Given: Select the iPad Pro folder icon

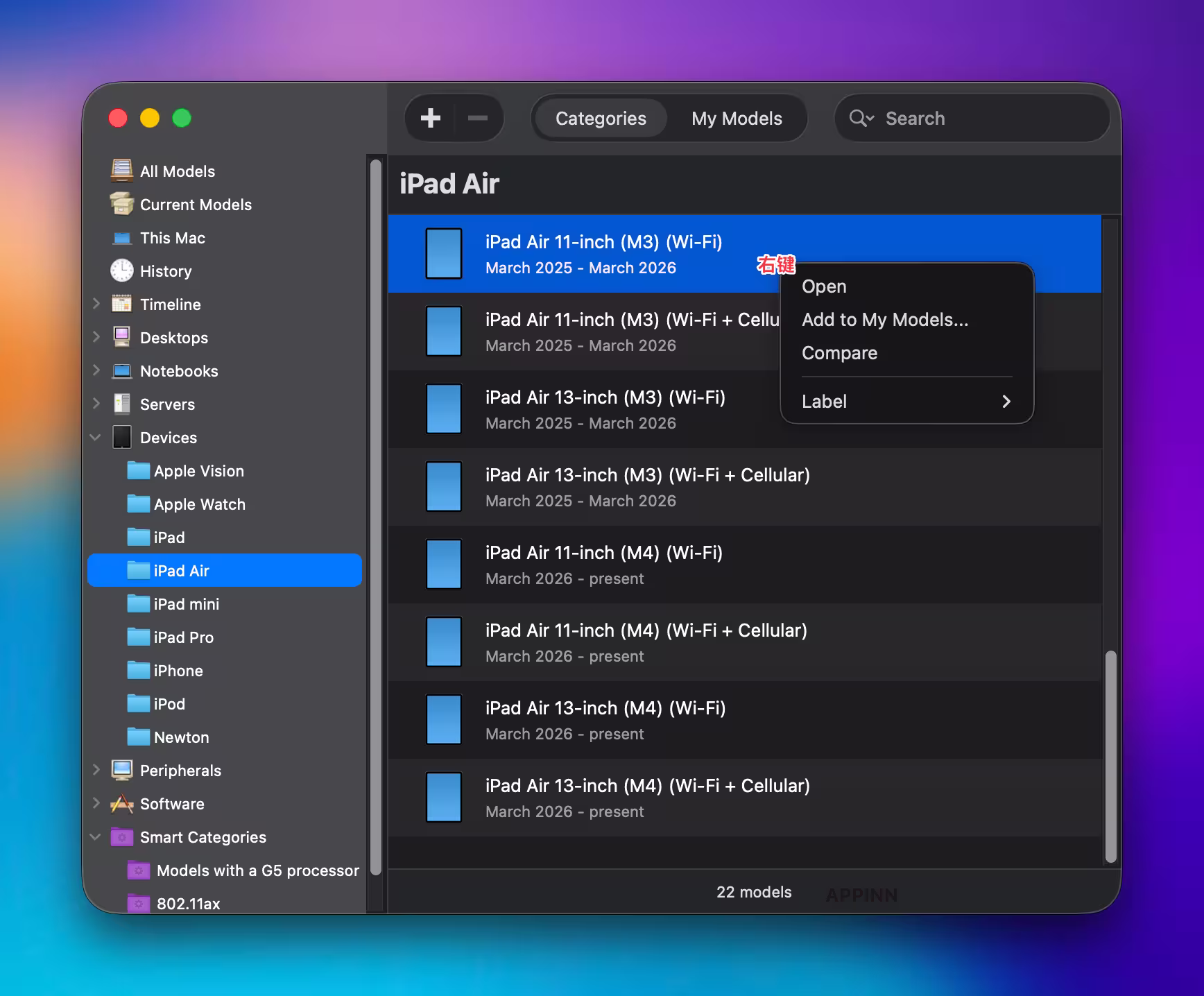Looking at the screenshot, I should pyautogui.click(x=139, y=637).
